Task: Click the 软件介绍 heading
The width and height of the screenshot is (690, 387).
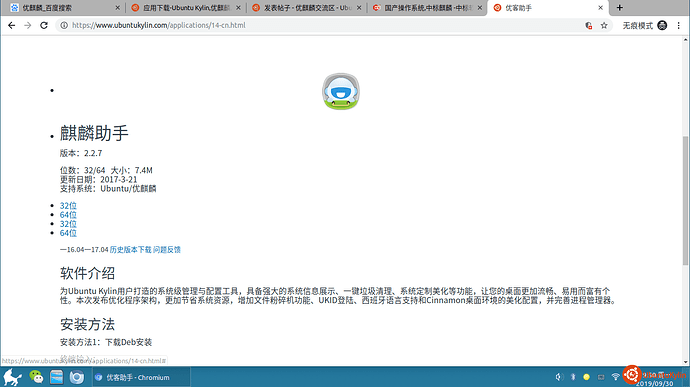Action: (x=87, y=273)
